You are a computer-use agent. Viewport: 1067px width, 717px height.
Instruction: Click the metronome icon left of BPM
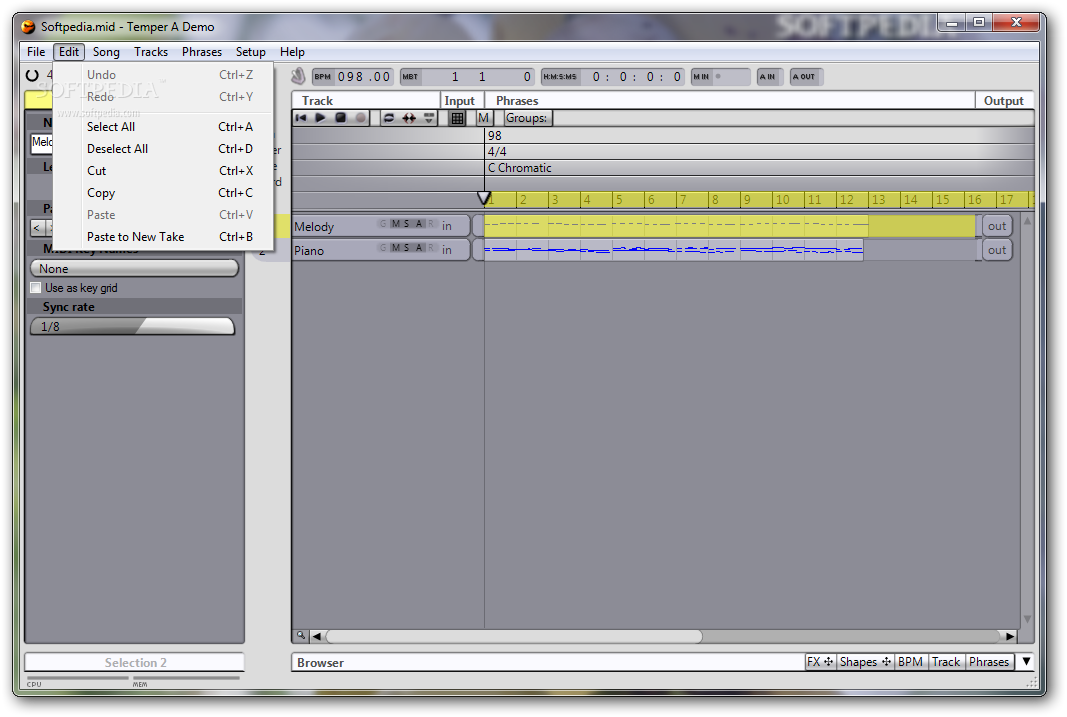[x=298, y=77]
